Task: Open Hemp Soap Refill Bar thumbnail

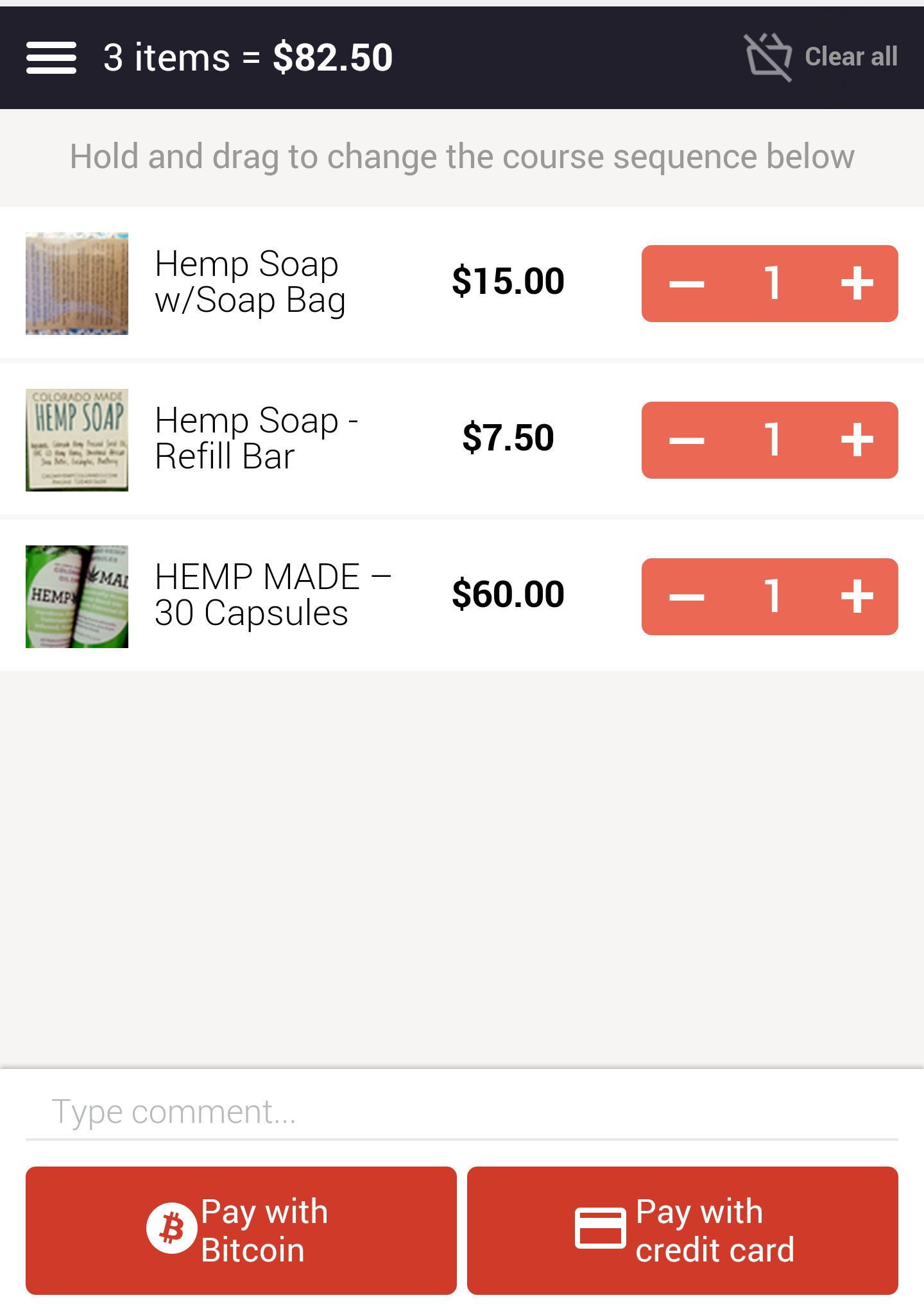Action: [77, 440]
